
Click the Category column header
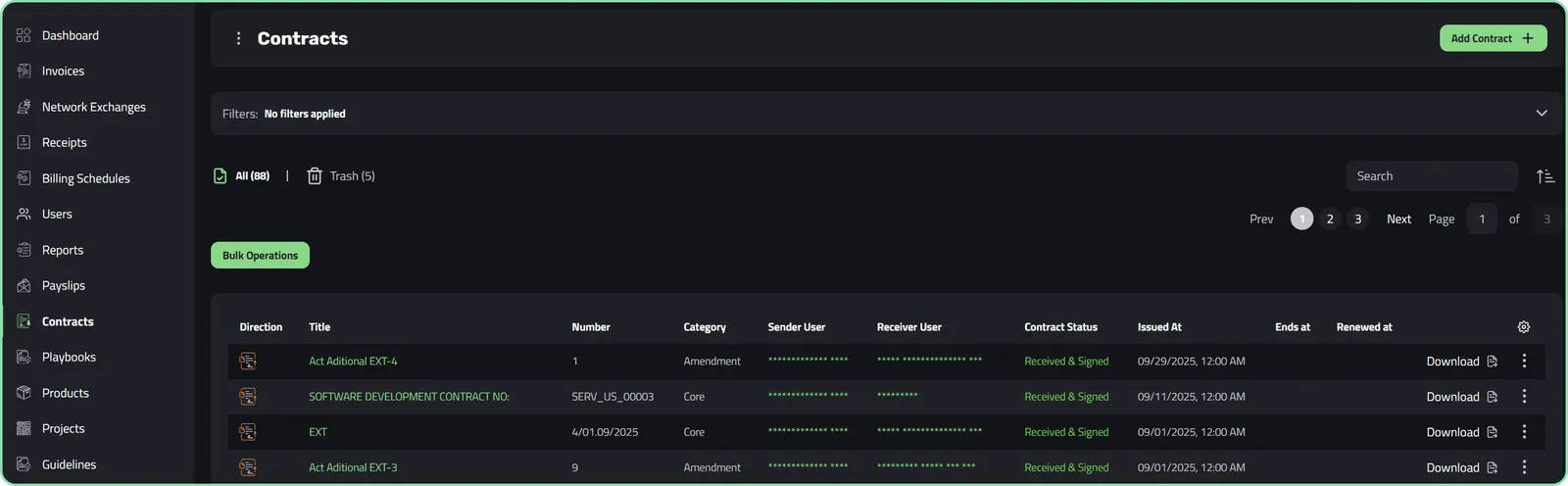(x=705, y=327)
